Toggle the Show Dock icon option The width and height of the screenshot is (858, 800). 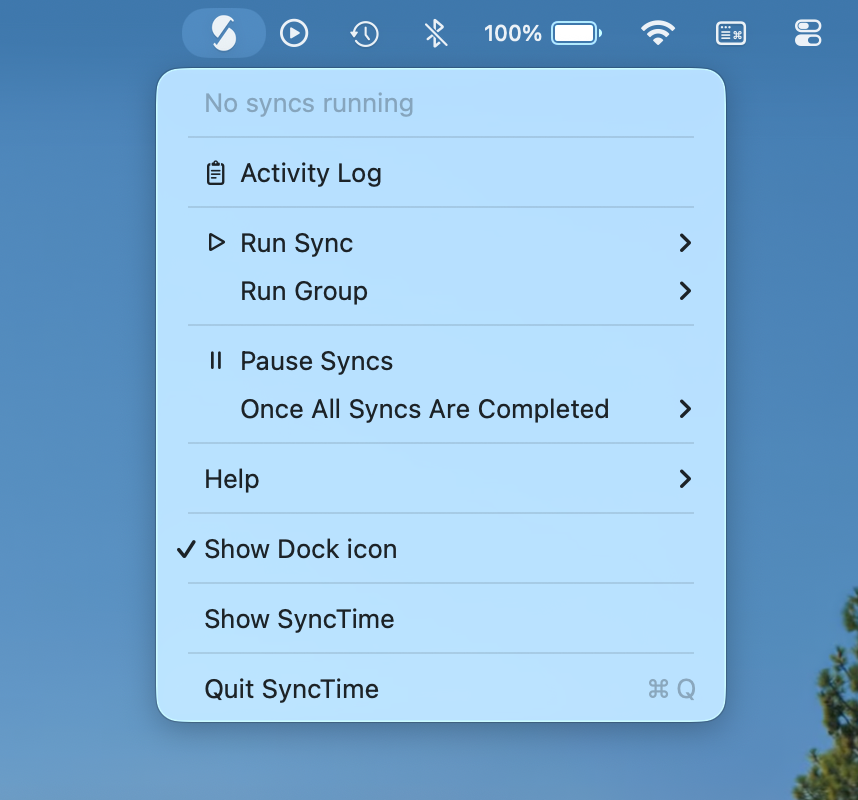point(300,549)
